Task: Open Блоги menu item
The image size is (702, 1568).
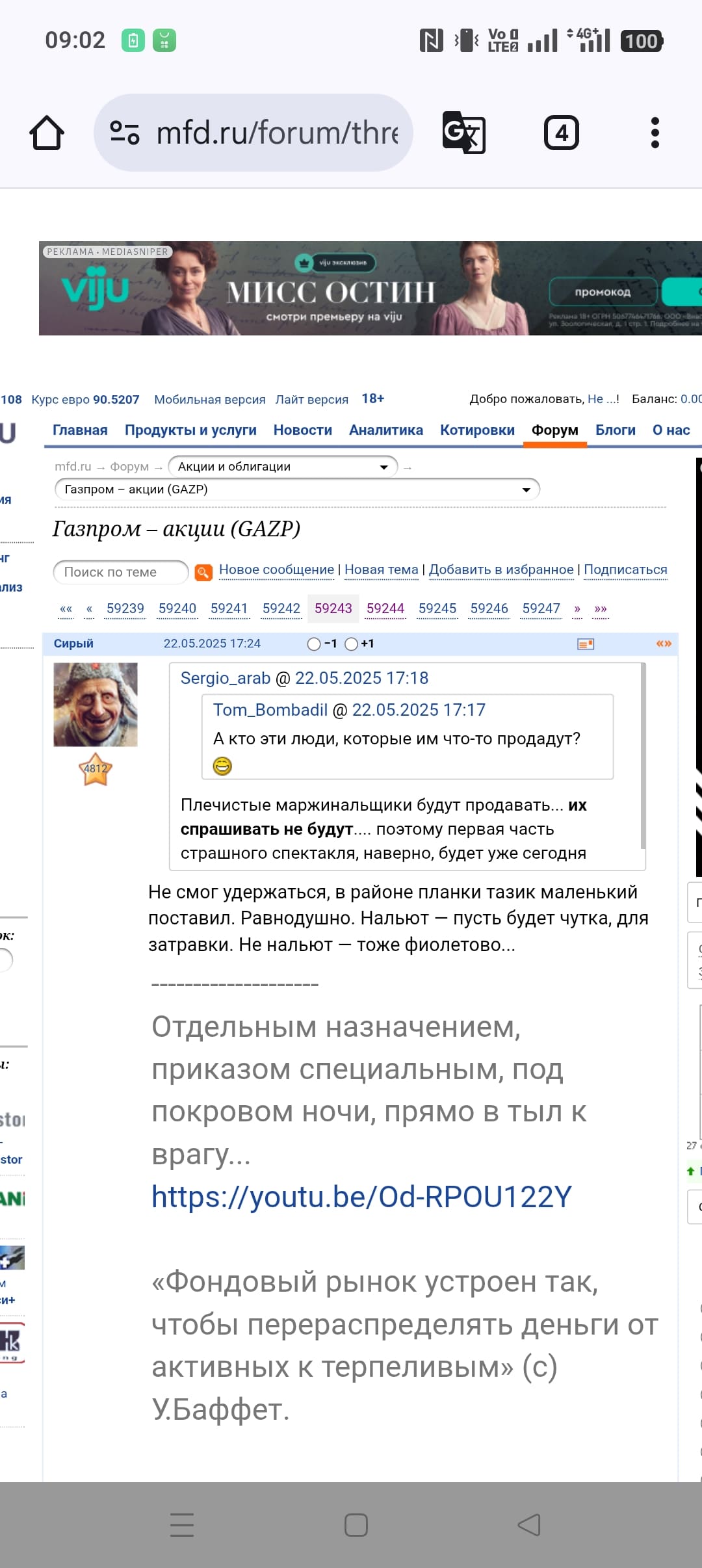Action: click(x=616, y=430)
